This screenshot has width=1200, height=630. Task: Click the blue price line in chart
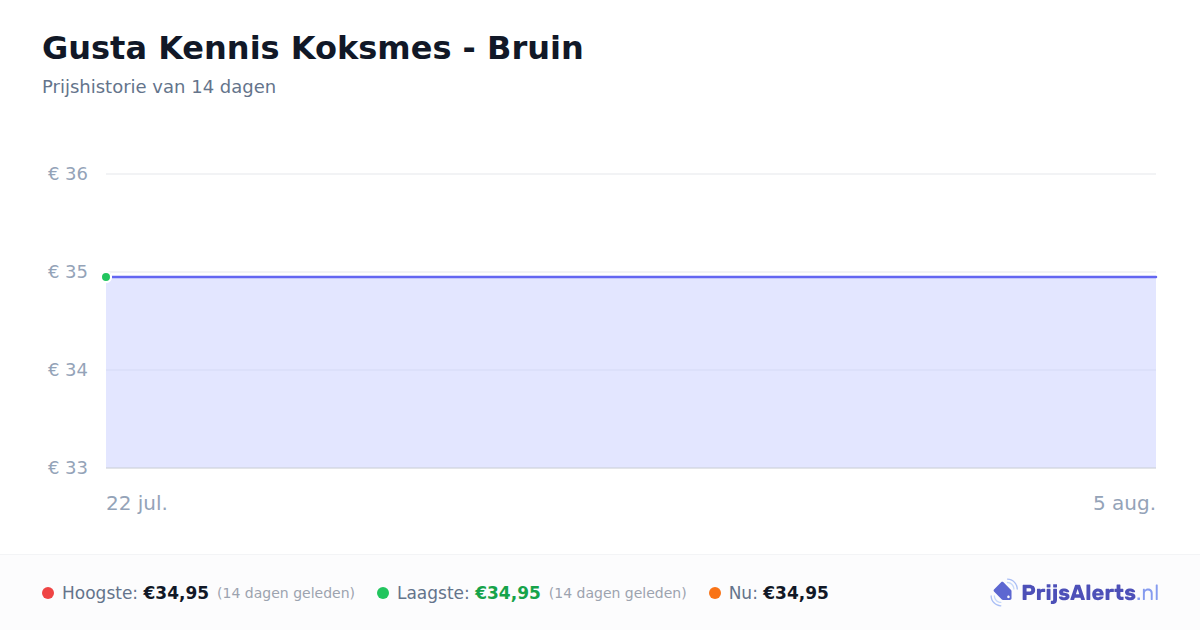click(631, 276)
